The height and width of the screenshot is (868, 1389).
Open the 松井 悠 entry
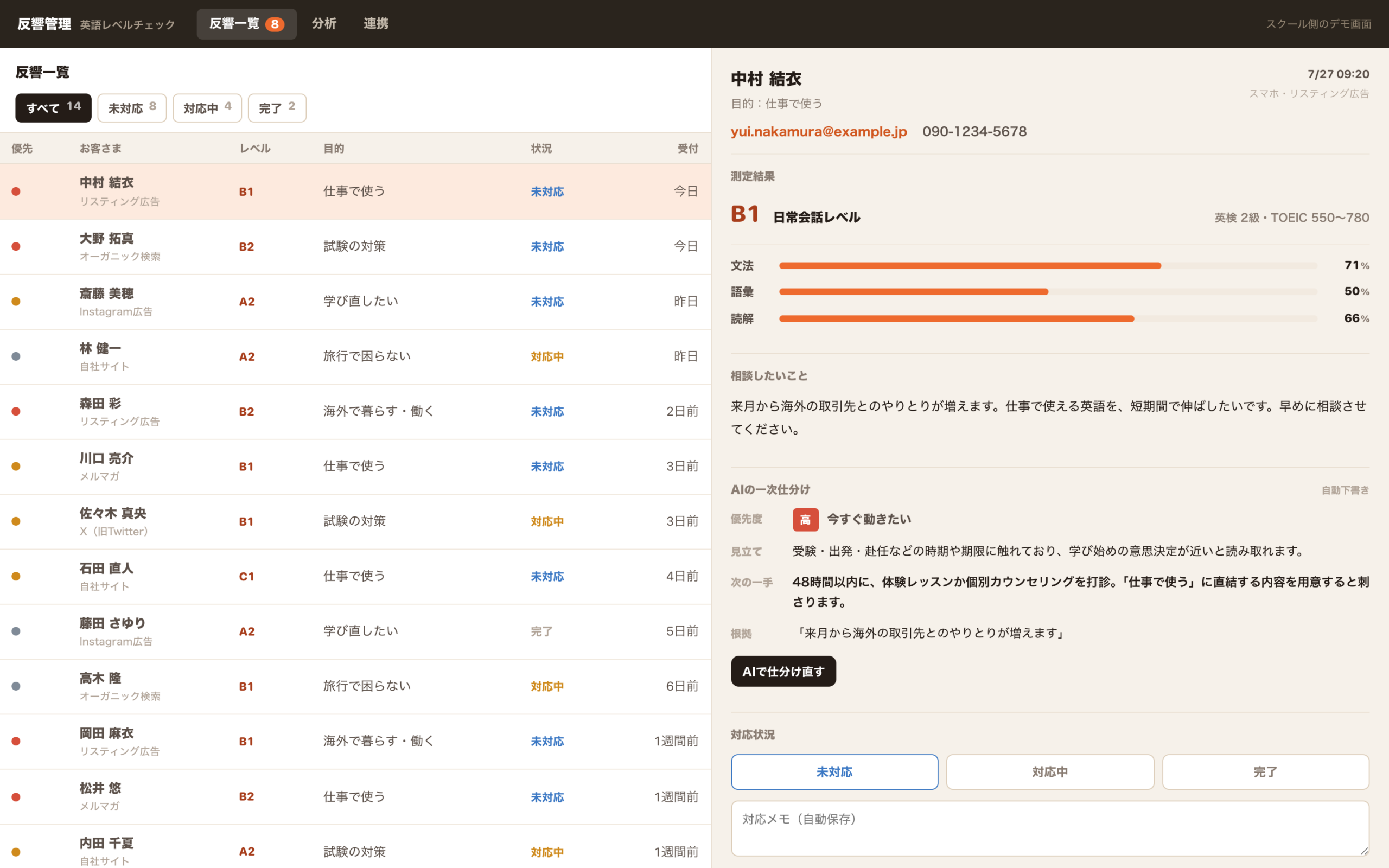tap(355, 797)
